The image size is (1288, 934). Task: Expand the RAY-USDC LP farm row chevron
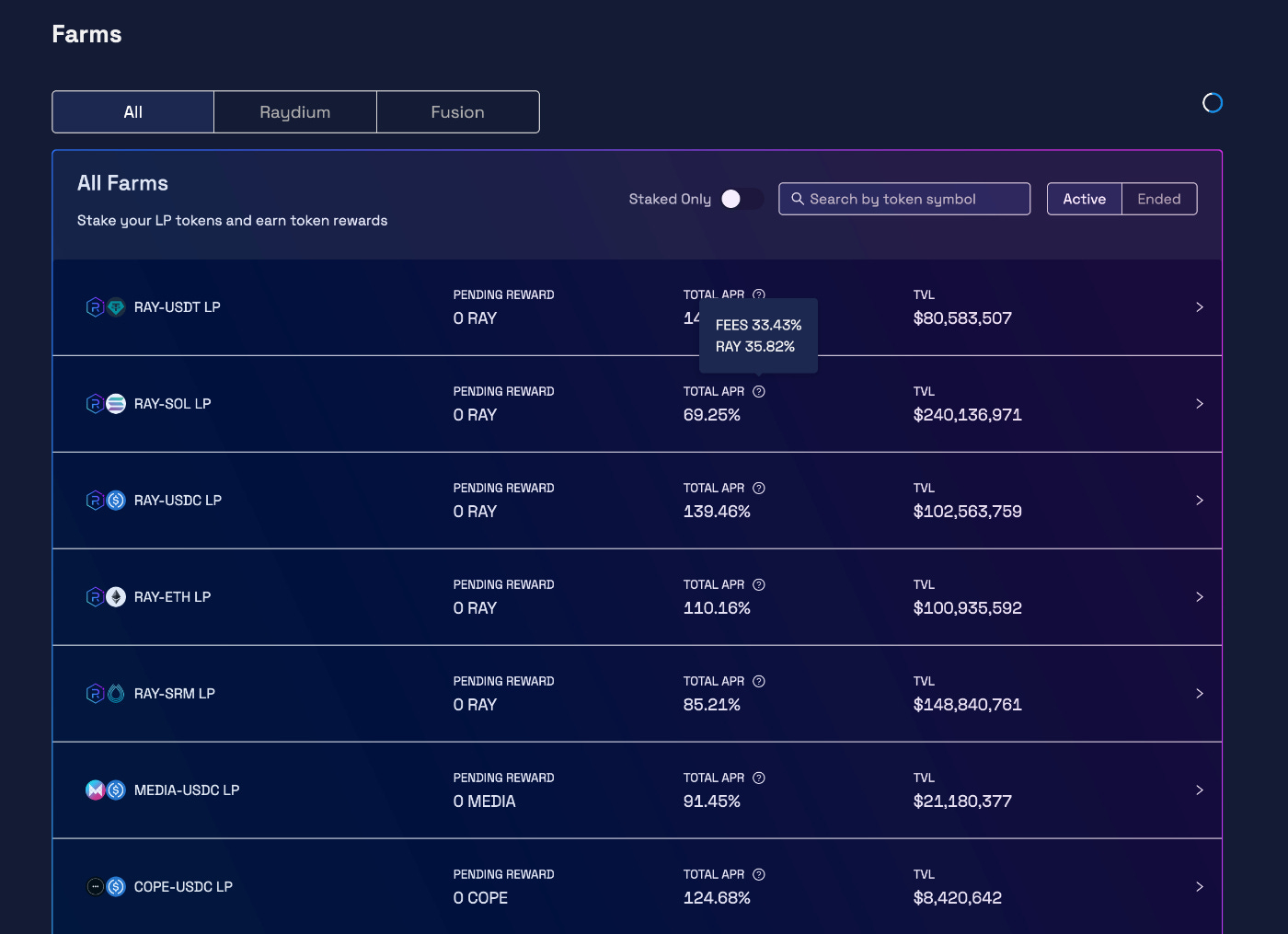pos(1200,501)
